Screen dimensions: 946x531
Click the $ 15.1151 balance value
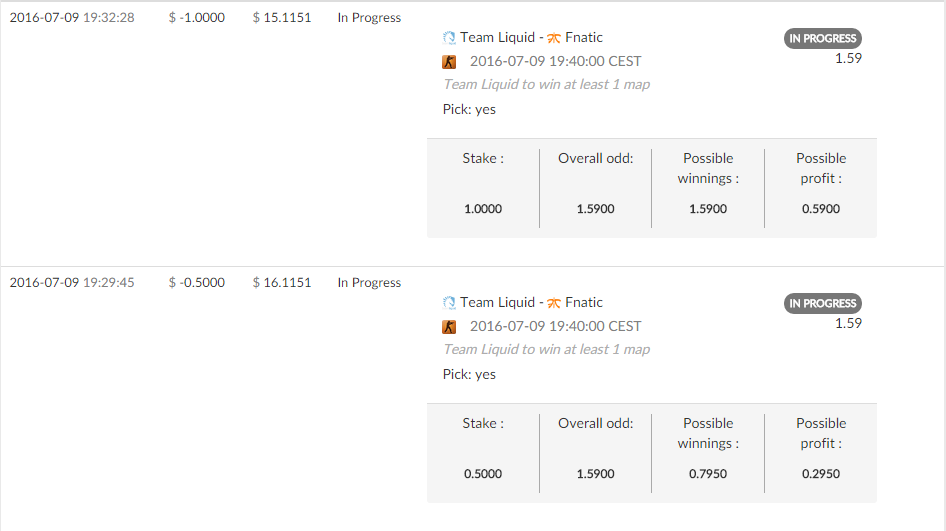click(x=282, y=18)
